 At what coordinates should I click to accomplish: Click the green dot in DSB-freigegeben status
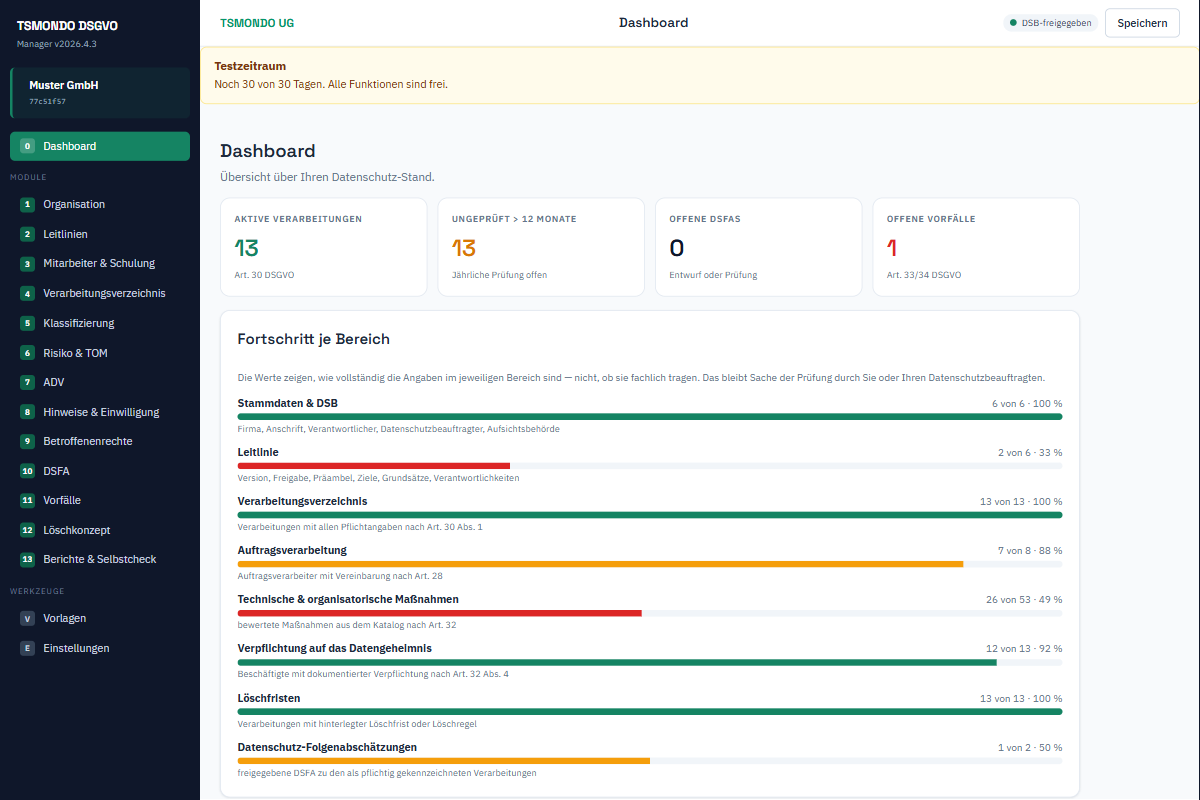click(1013, 22)
